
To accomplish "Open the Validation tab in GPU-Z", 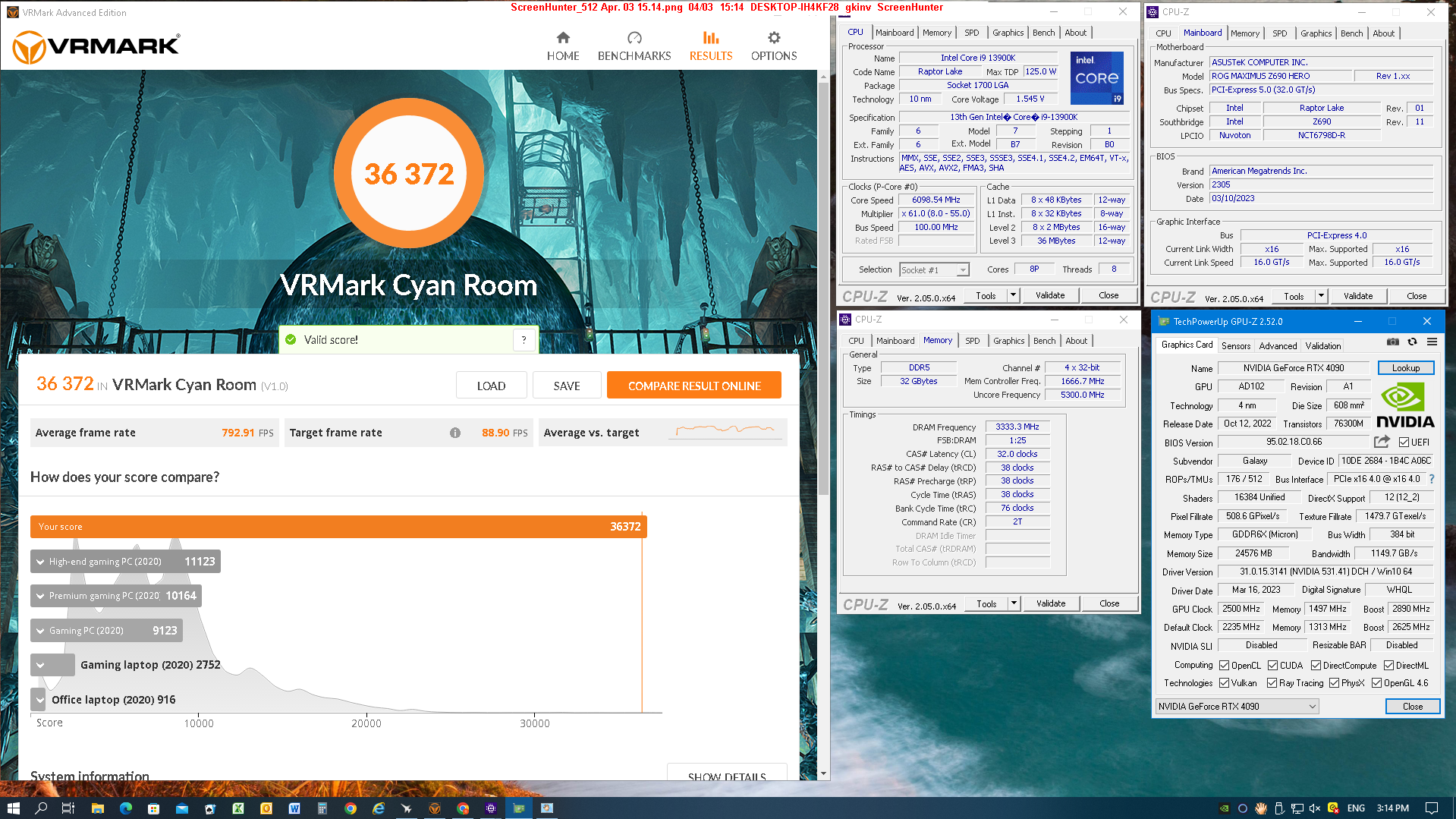I will point(1323,345).
